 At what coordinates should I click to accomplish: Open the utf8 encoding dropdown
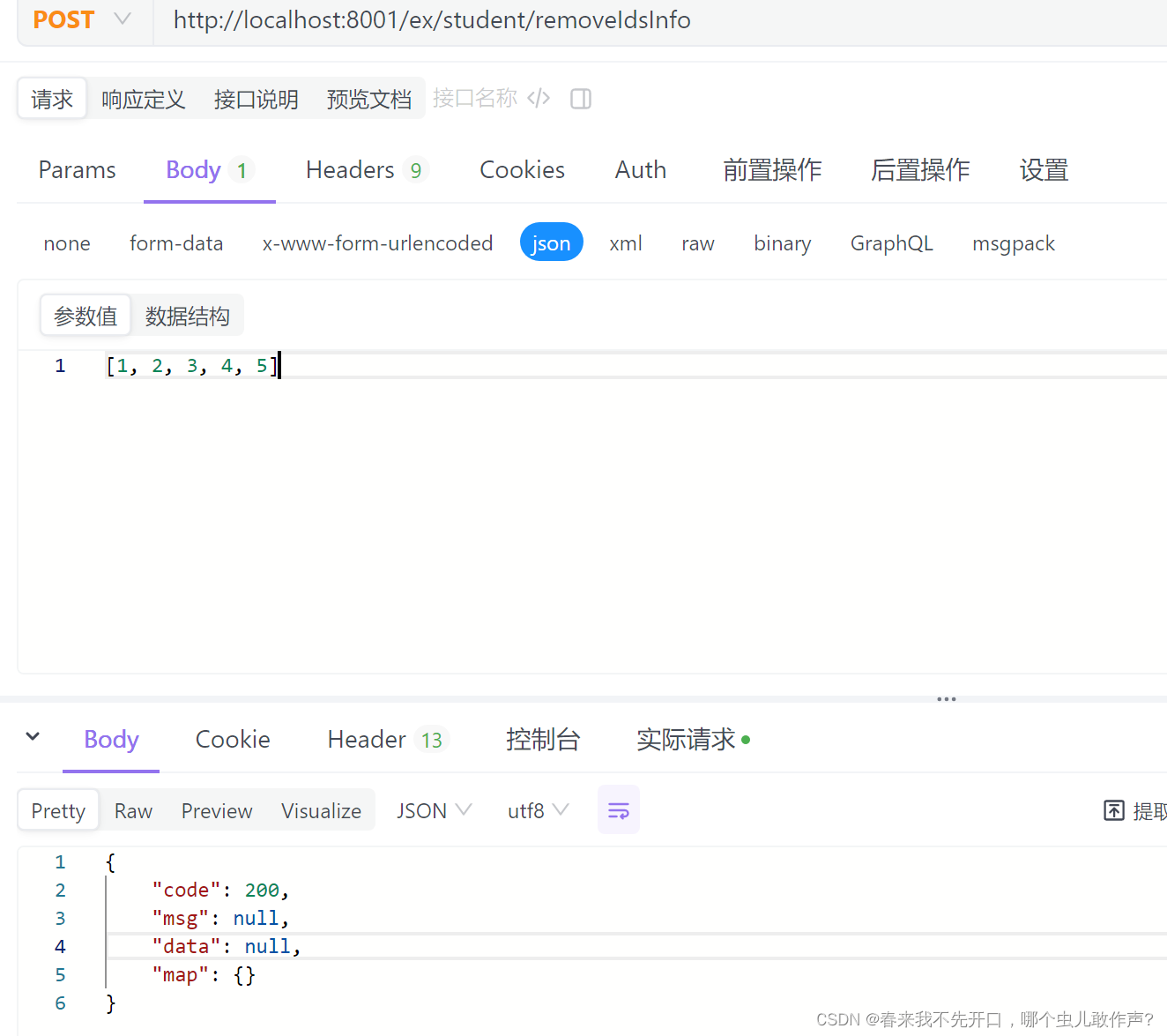pyautogui.click(x=539, y=810)
